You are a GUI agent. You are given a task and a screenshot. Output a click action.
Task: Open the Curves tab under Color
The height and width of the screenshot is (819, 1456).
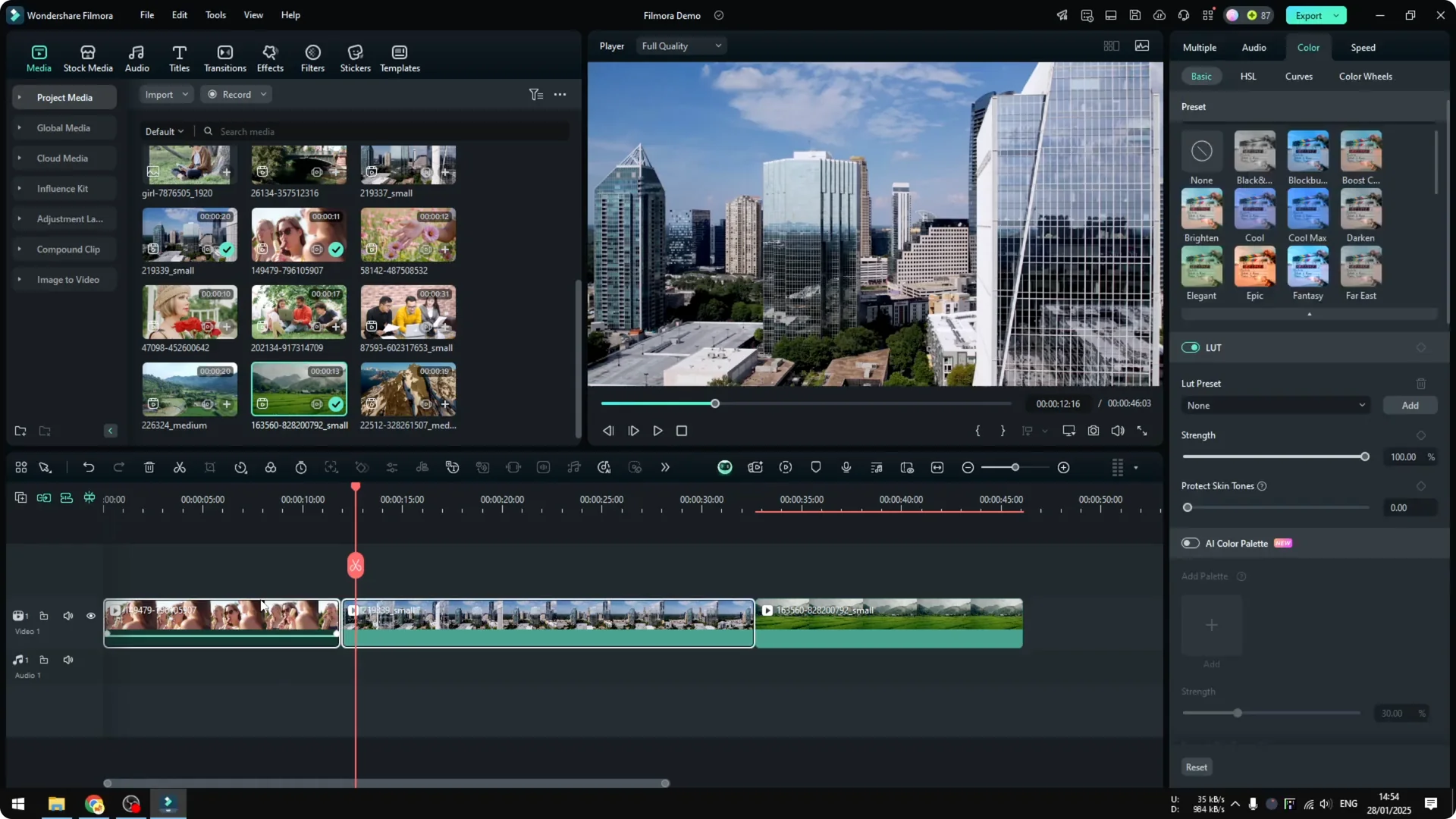1298,76
